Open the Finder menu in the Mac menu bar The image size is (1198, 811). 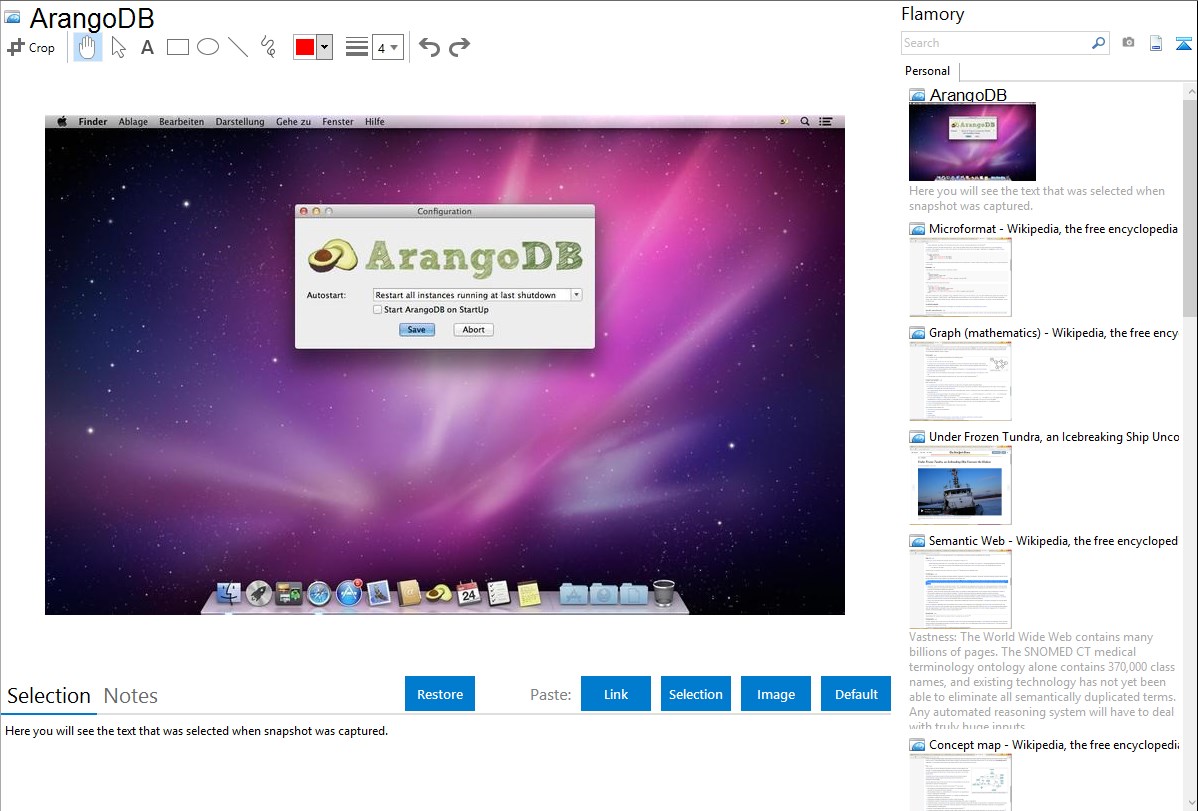(92, 122)
